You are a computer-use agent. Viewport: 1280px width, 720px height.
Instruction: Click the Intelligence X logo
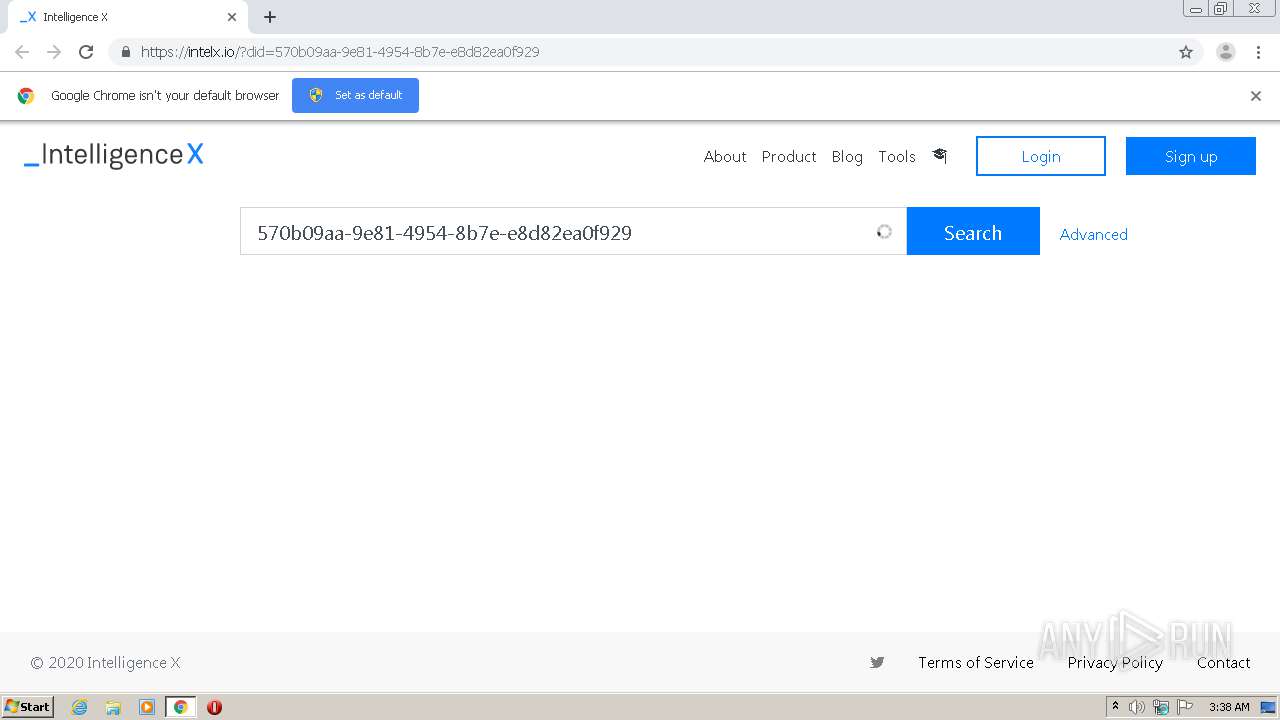tap(114, 155)
